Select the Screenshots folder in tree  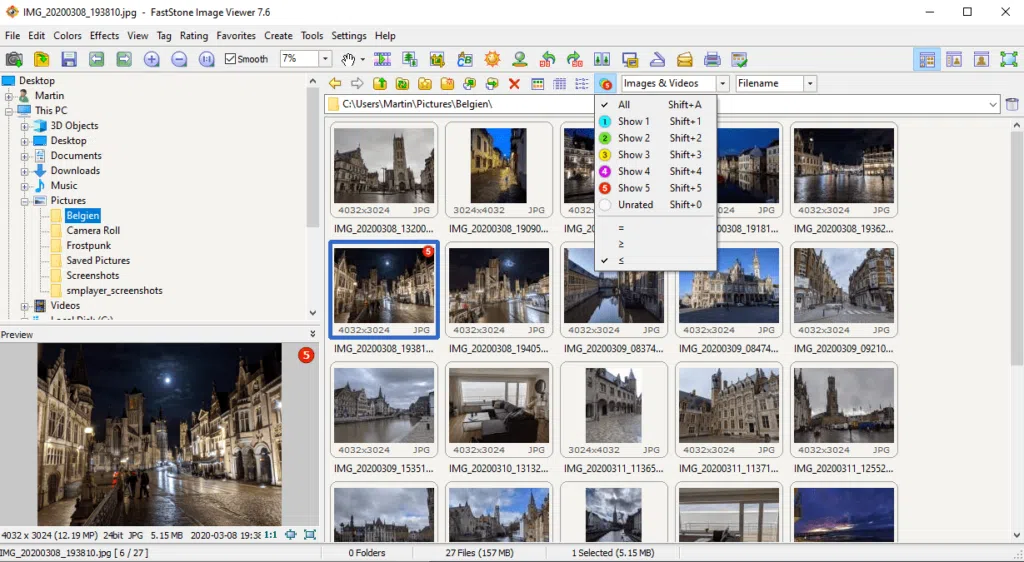pos(92,276)
